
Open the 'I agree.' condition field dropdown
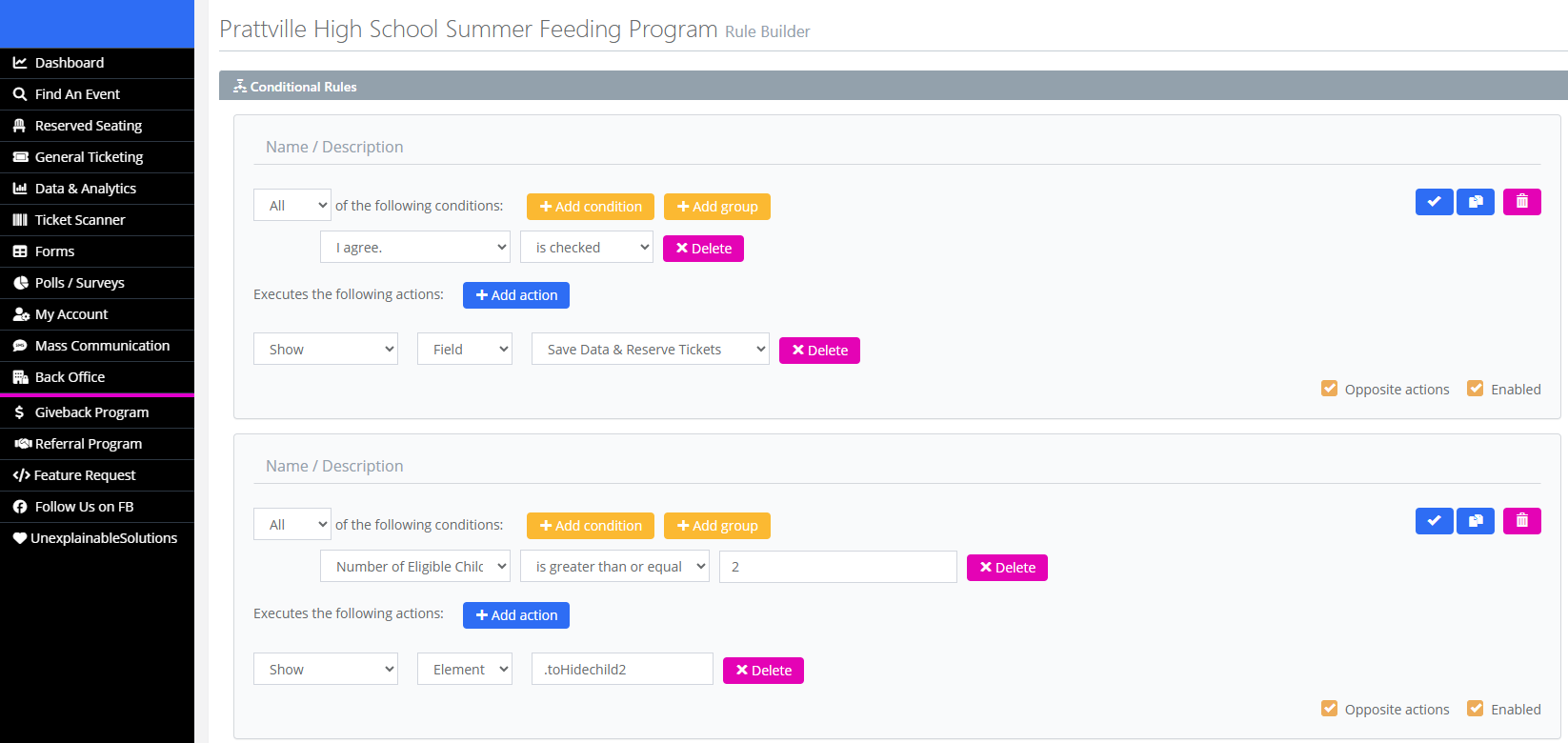point(415,248)
